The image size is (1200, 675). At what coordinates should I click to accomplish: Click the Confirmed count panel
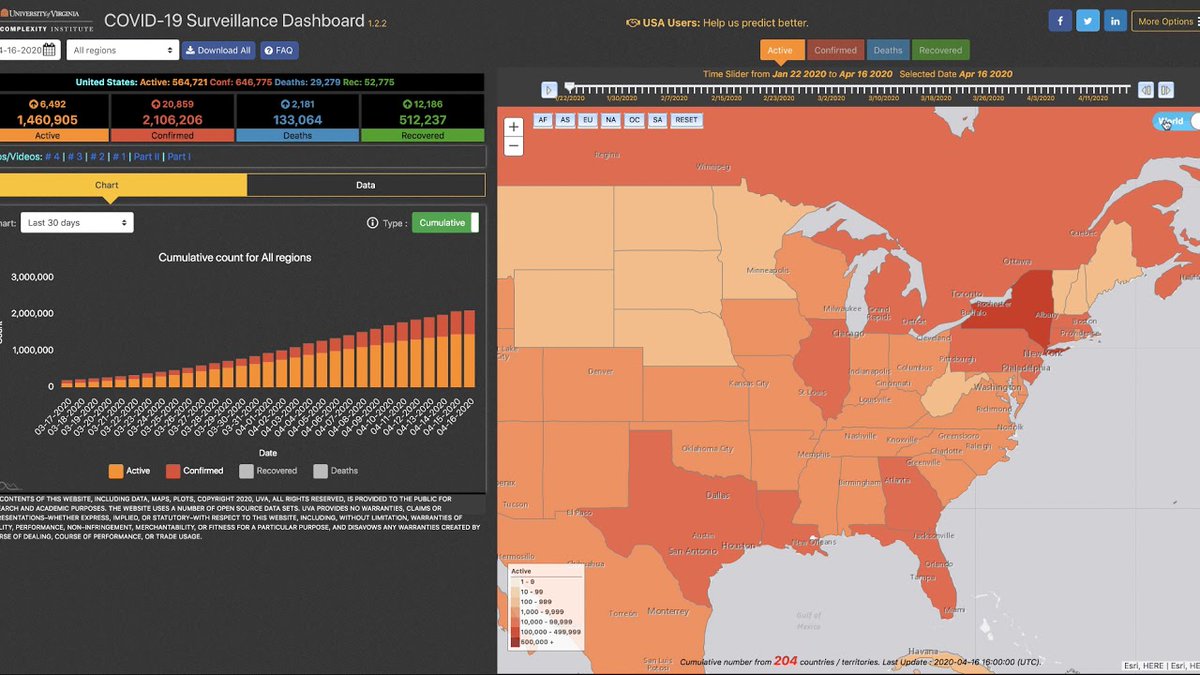(172, 119)
